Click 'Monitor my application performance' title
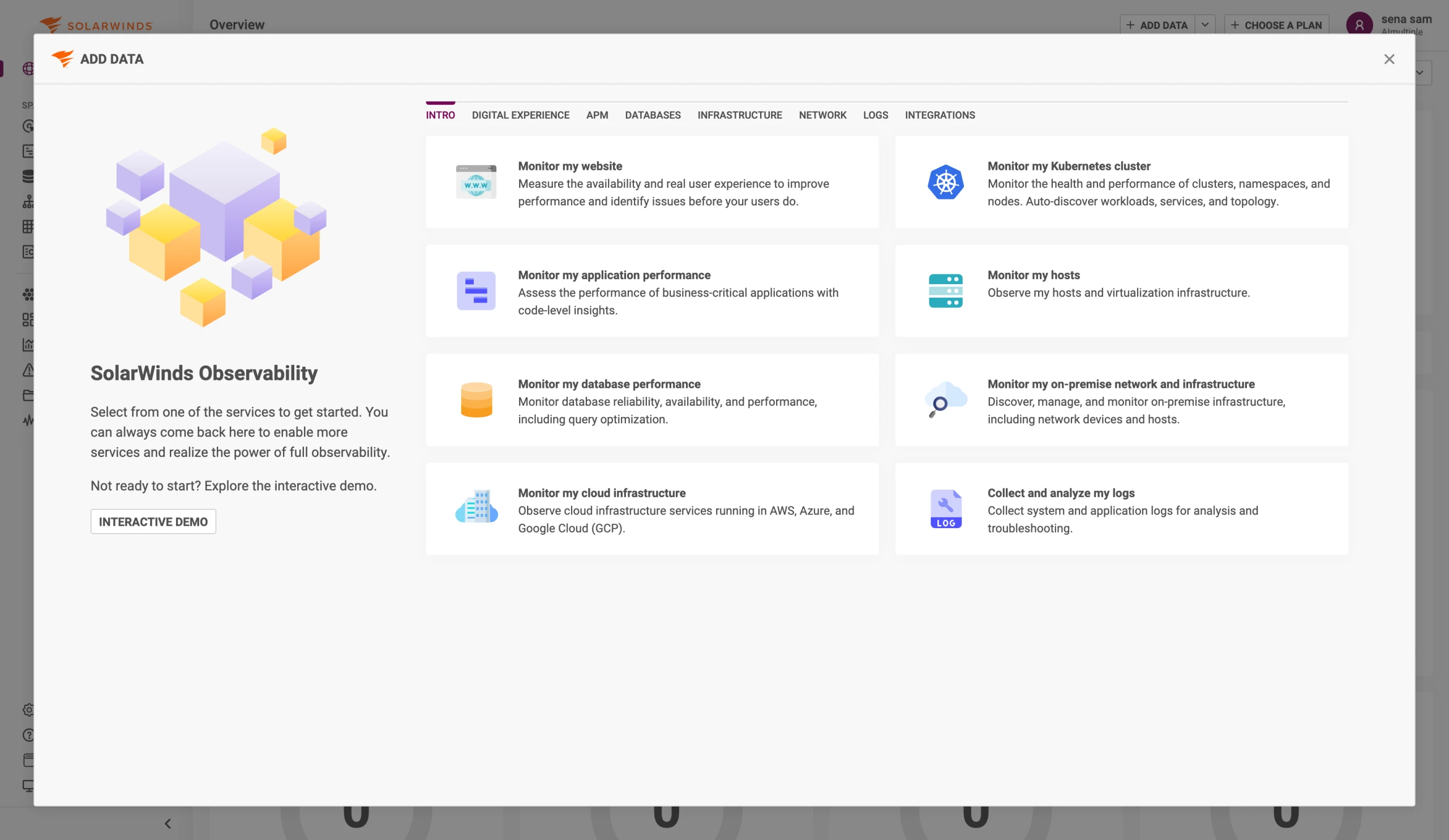The image size is (1449, 840). click(x=614, y=275)
